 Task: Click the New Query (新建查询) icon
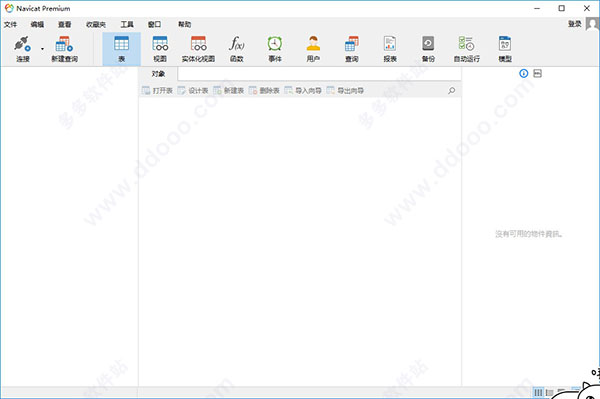click(64, 44)
